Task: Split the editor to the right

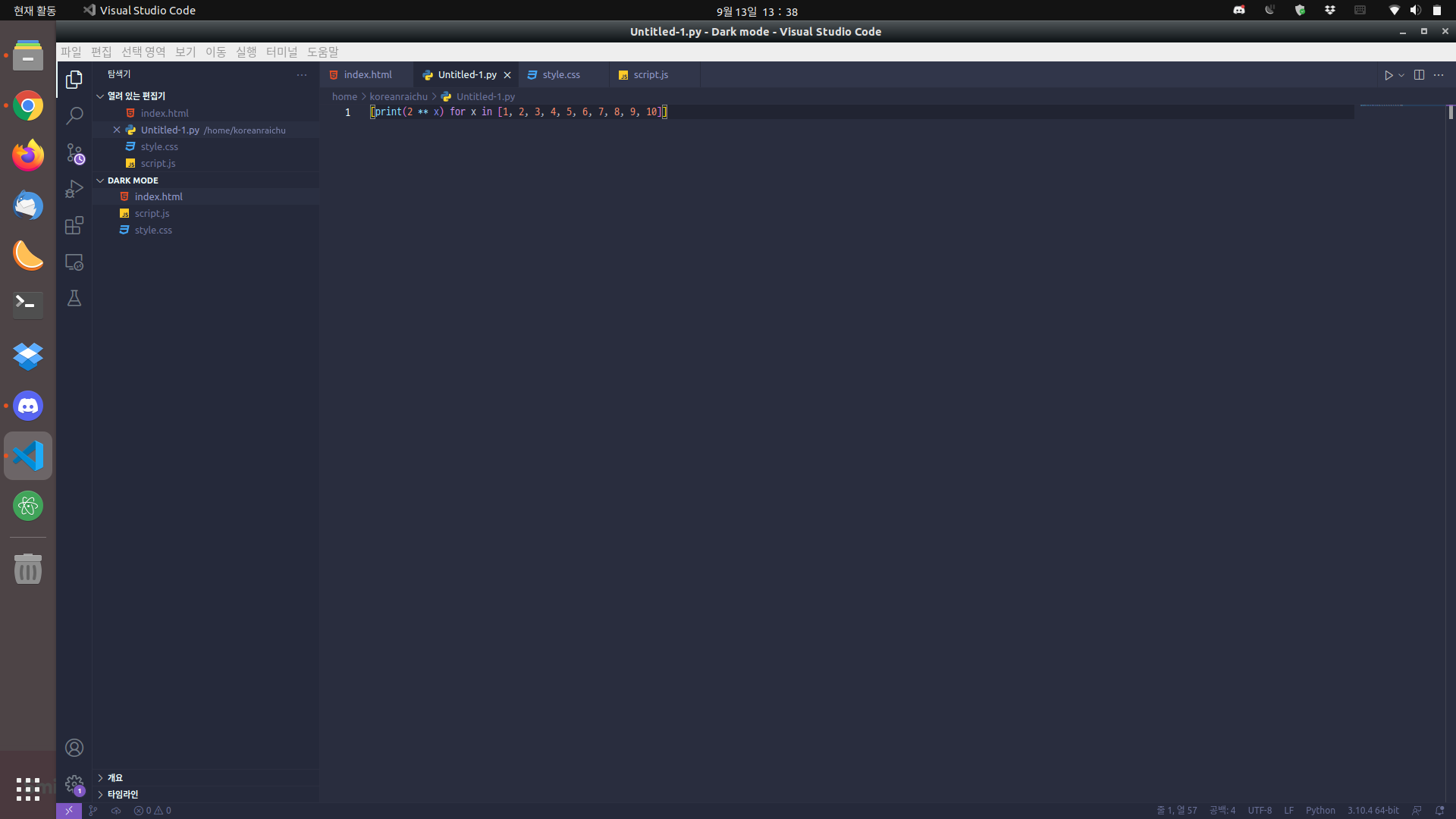Action: pyautogui.click(x=1419, y=75)
